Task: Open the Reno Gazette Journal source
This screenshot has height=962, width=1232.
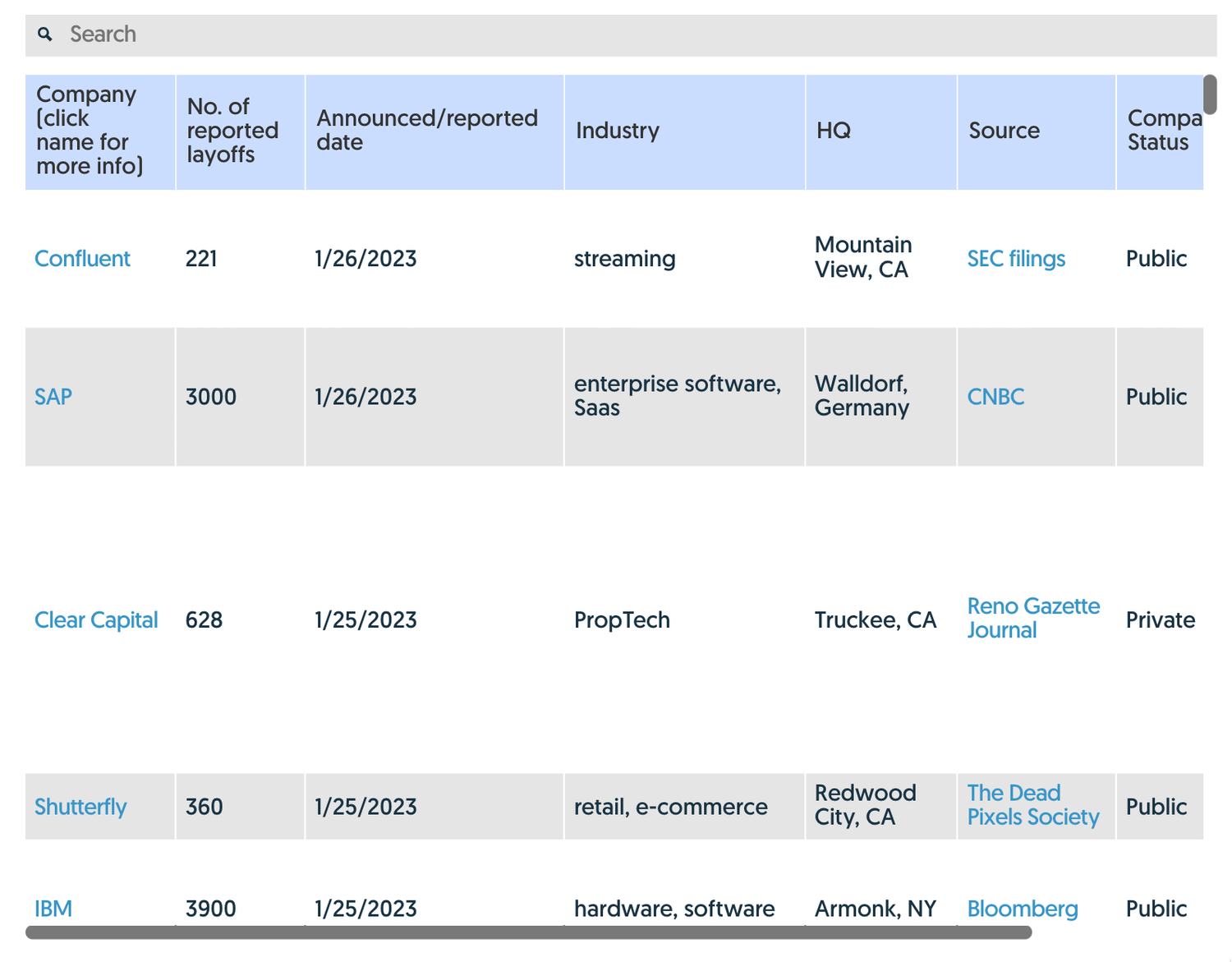Action: point(1032,618)
